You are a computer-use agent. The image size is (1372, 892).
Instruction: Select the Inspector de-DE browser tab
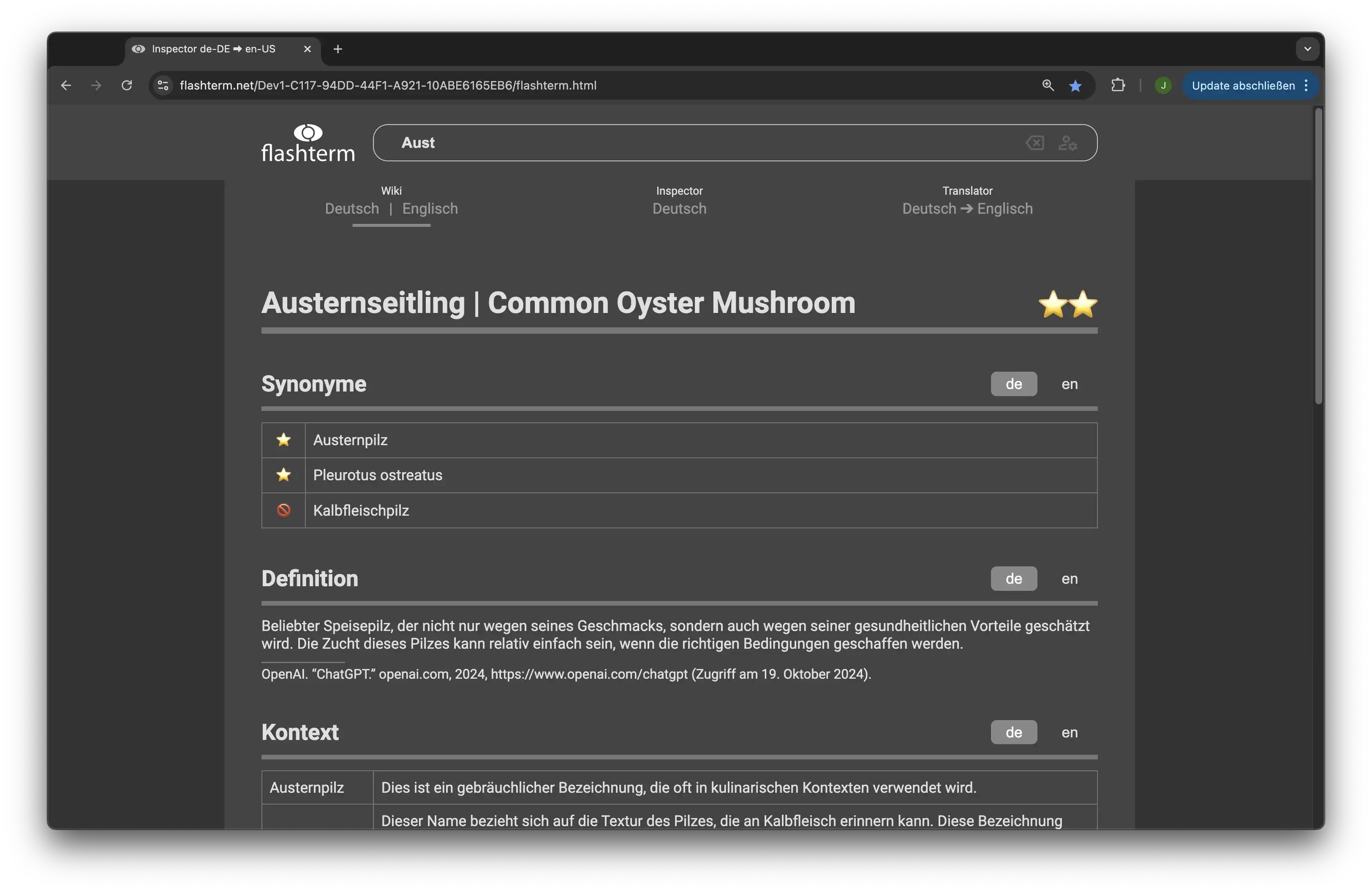tap(222, 49)
